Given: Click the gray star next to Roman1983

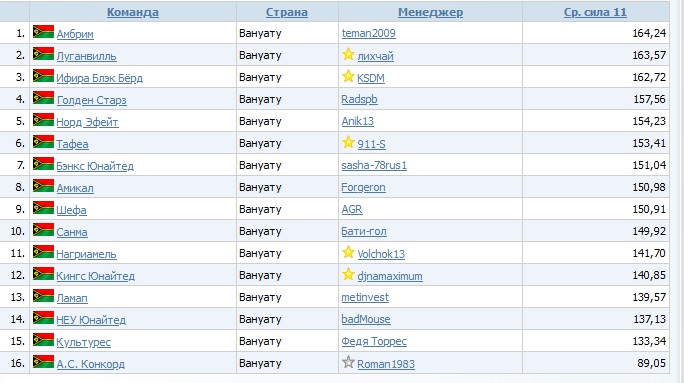Looking at the screenshot, I should (x=348, y=362).
